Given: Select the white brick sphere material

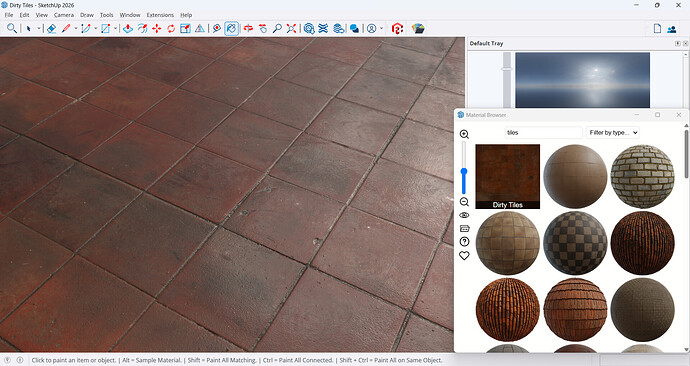Looking at the screenshot, I should (x=642, y=176).
